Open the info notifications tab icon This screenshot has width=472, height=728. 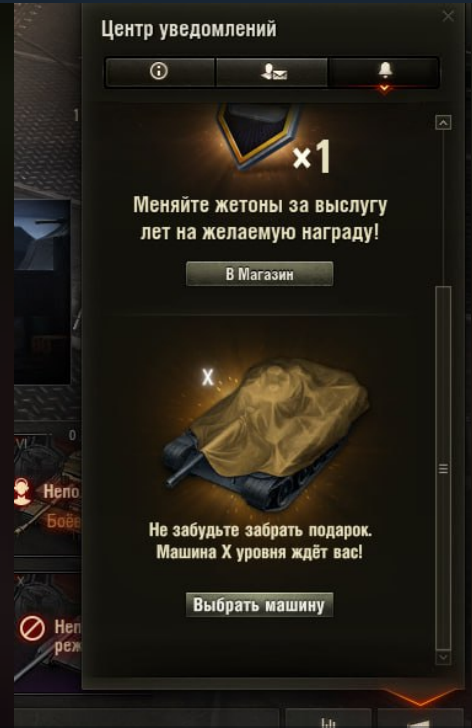pos(159,72)
